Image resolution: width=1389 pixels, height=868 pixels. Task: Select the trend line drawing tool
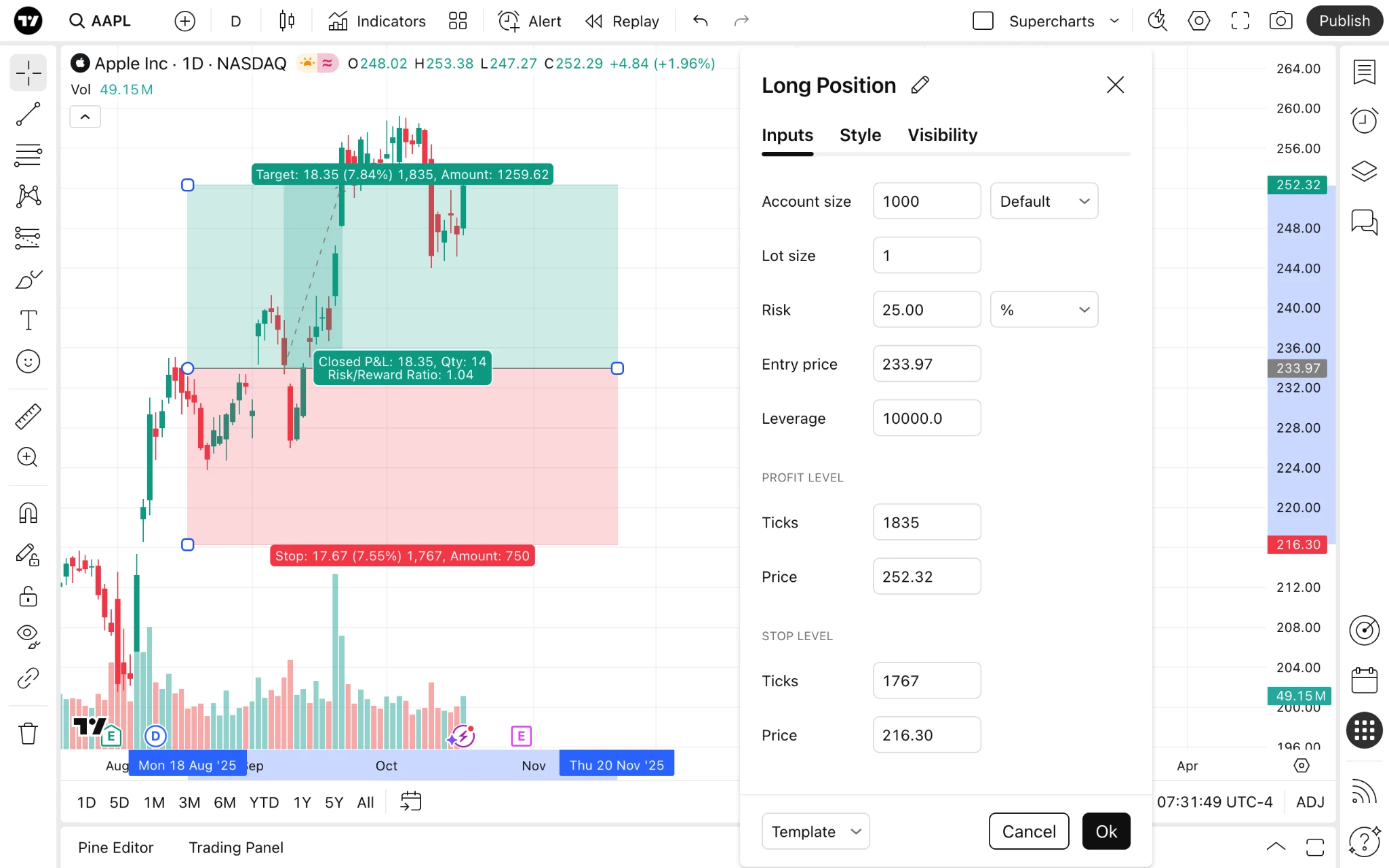(x=28, y=115)
